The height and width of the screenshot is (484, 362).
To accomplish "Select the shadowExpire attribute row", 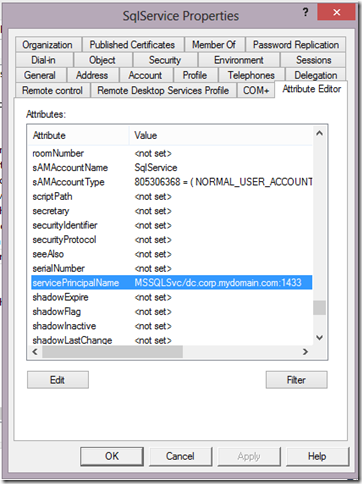I will tap(171, 297).
